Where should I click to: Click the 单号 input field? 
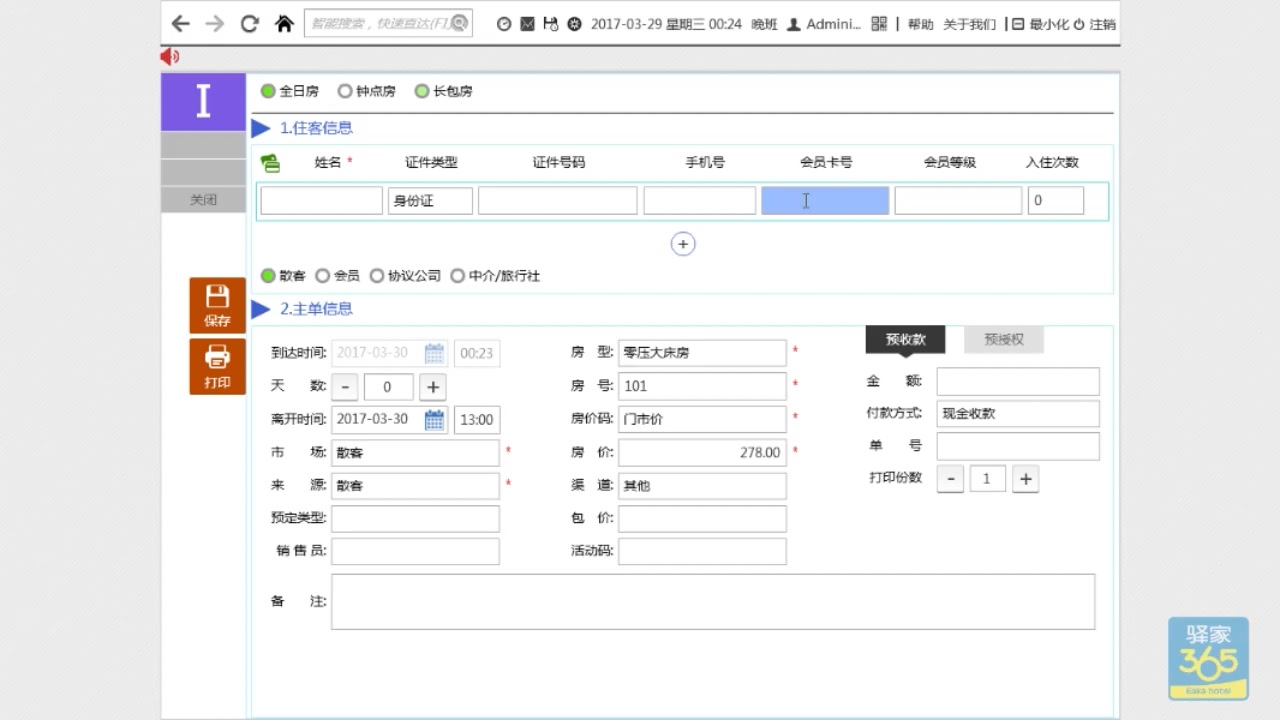point(1018,446)
